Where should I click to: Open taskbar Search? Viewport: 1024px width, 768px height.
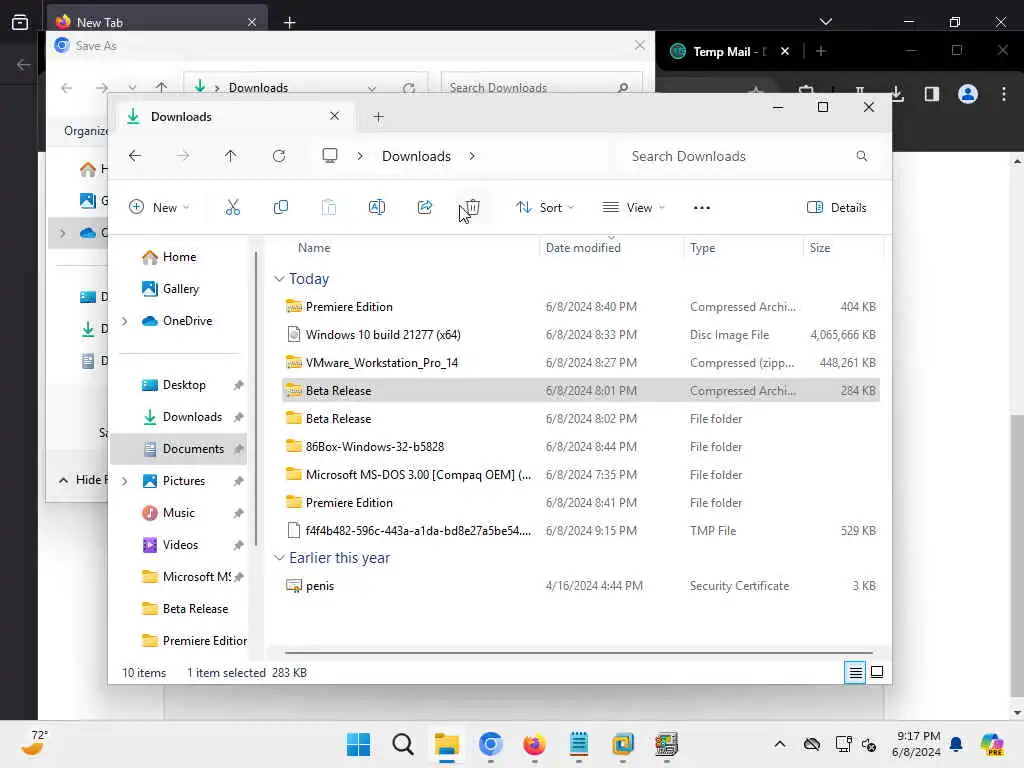(x=402, y=744)
